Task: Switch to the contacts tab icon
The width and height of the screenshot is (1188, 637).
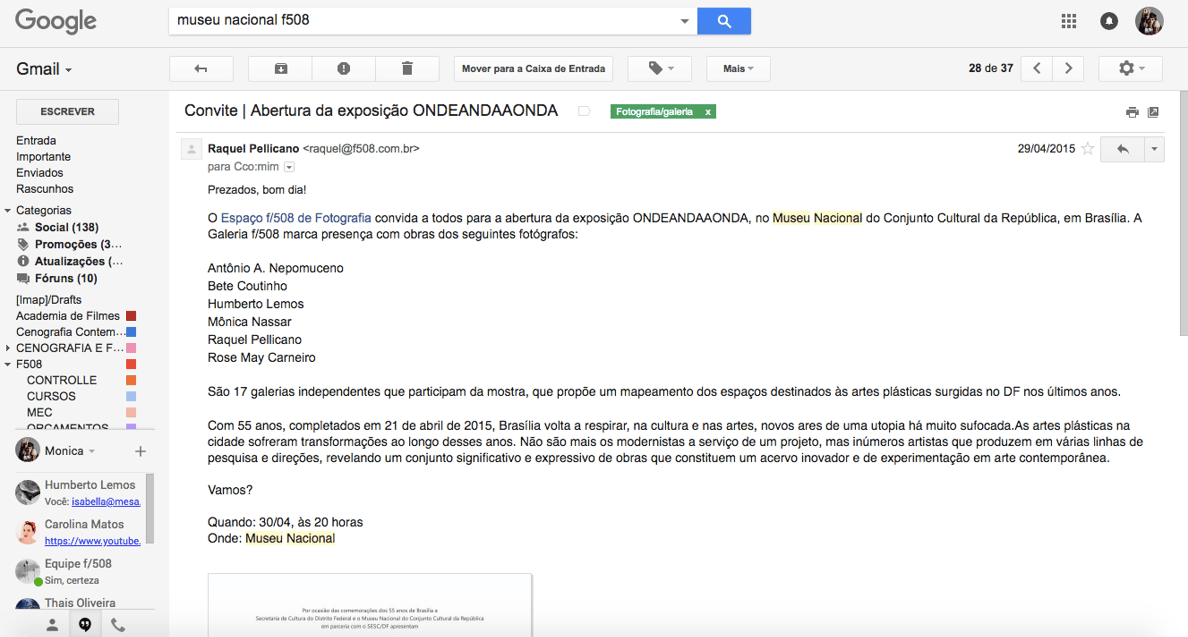Action: pyautogui.click(x=52, y=625)
